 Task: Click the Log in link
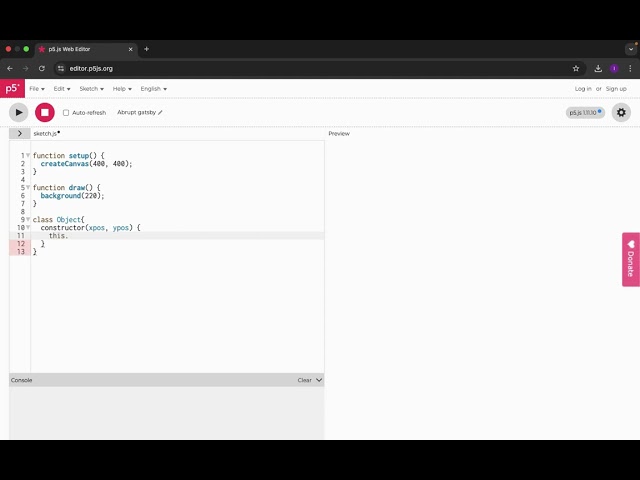(583, 89)
